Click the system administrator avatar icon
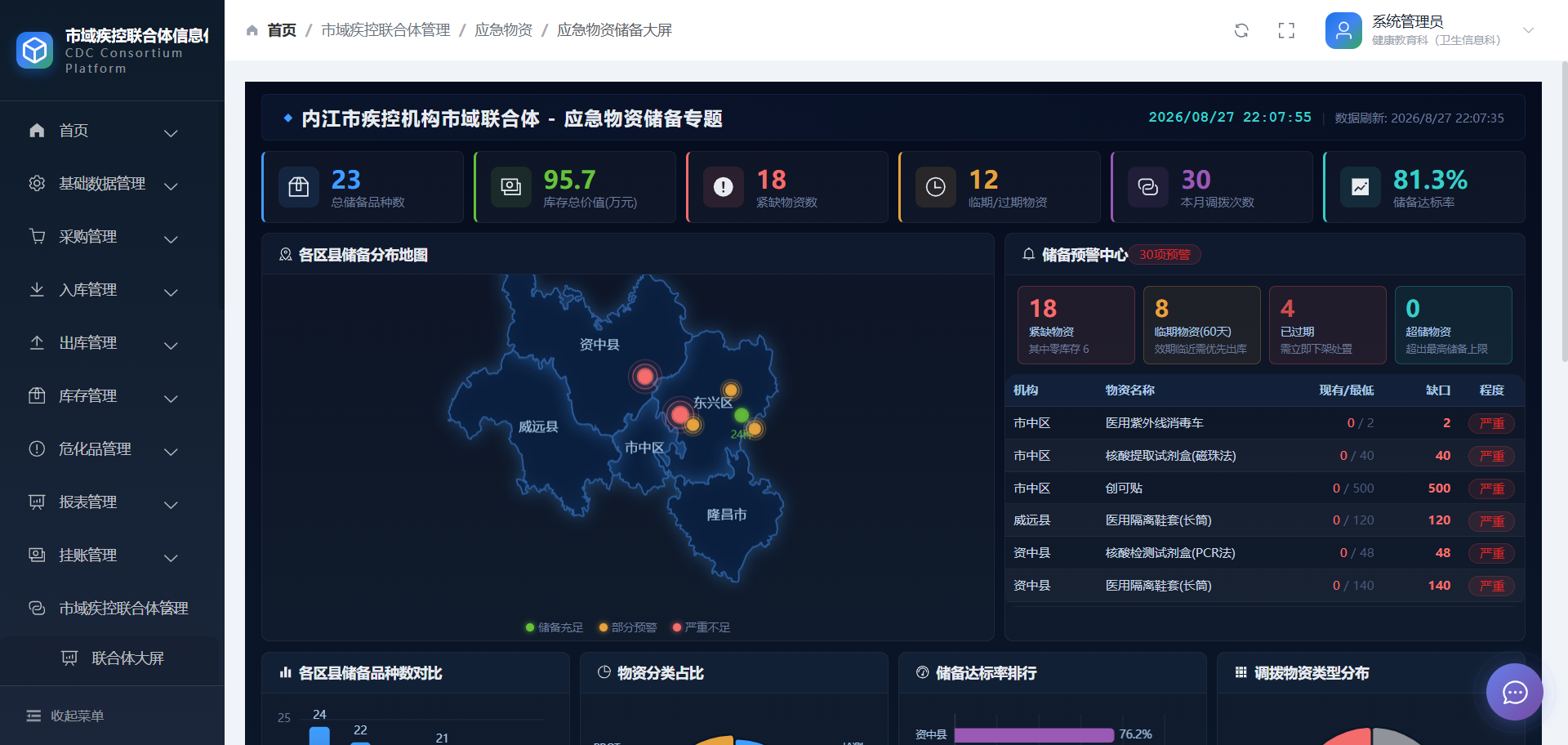1568x745 pixels. [x=1343, y=30]
